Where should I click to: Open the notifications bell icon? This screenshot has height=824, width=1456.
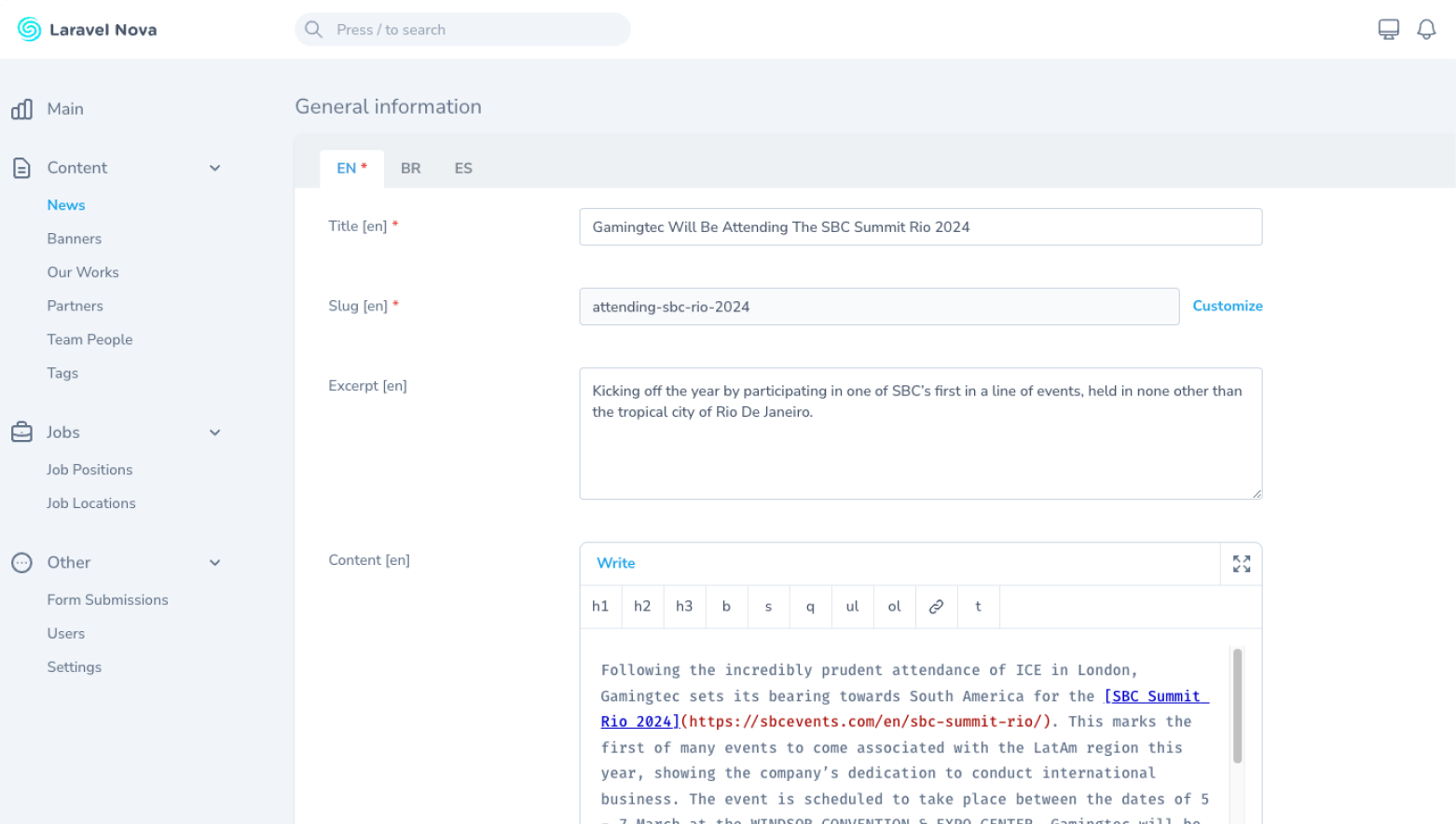1426,30
